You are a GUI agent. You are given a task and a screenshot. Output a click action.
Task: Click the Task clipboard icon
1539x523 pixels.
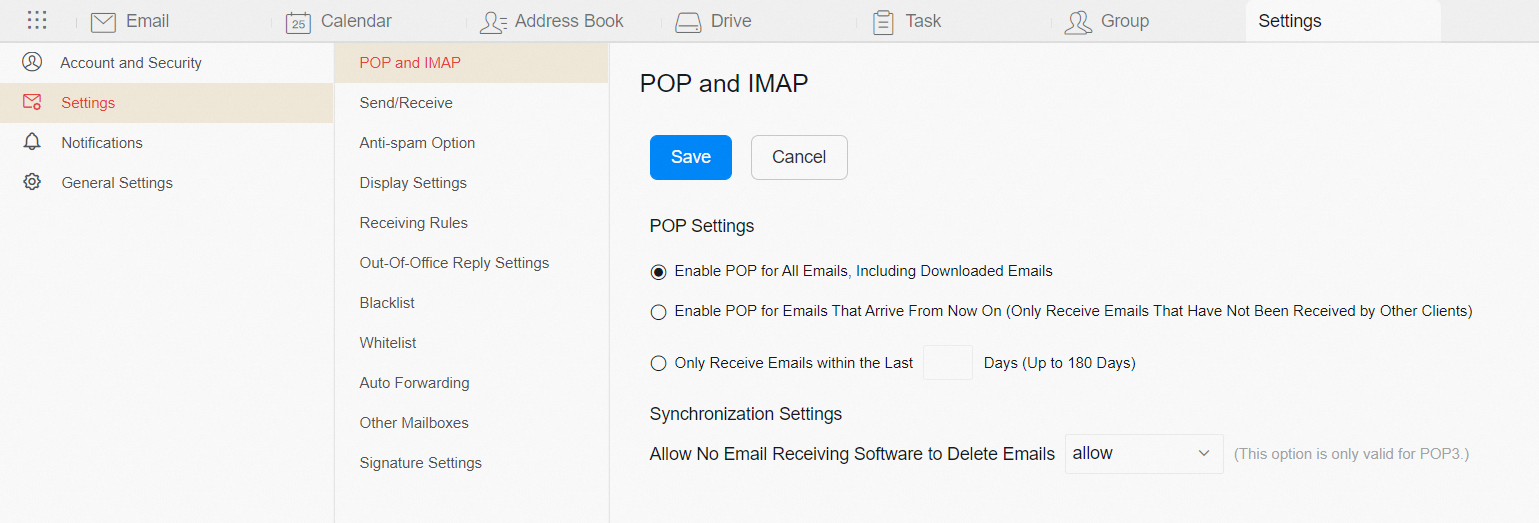pyautogui.click(x=883, y=22)
